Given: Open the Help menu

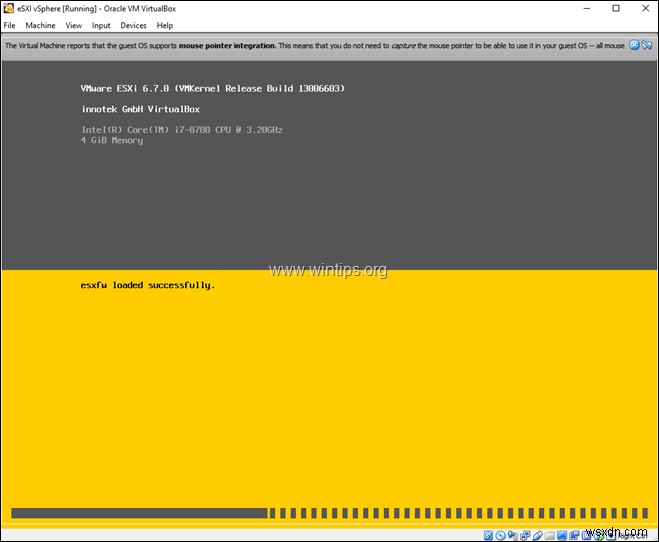Looking at the screenshot, I should pos(165,26).
